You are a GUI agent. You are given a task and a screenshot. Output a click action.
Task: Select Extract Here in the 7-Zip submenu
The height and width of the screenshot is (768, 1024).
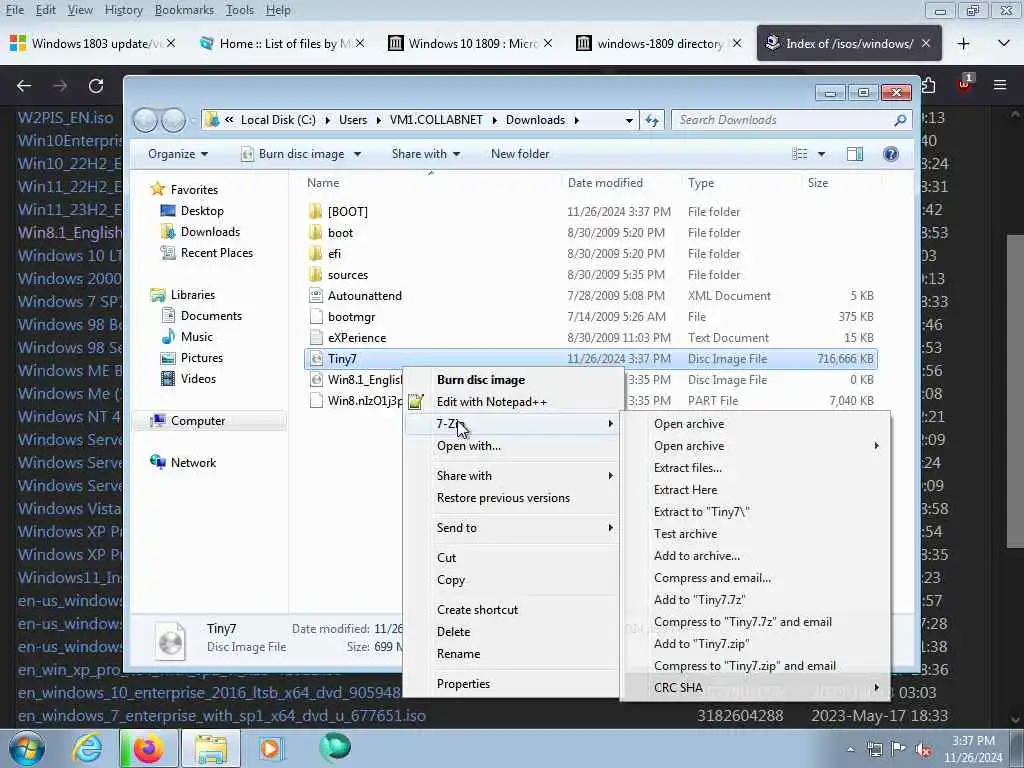[x=685, y=490]
